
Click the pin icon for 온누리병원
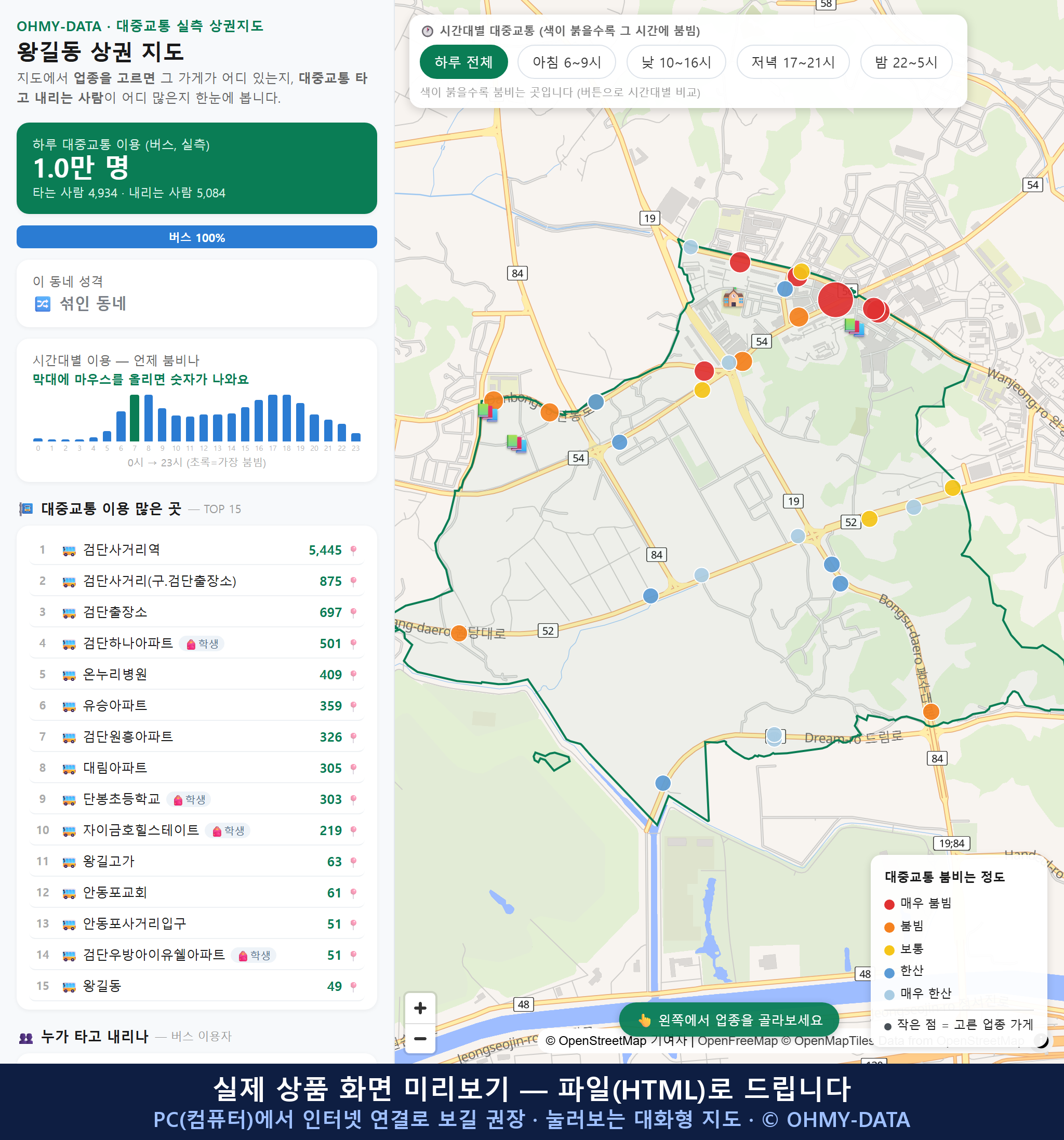pyautogui.click(x=353, y=675)
